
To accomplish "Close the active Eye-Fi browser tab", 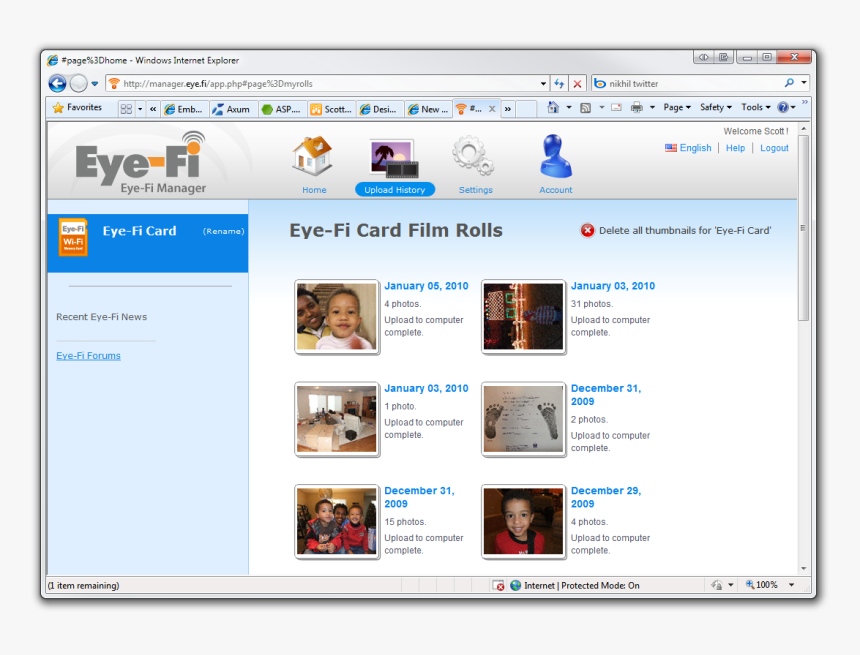I will 492,109.
